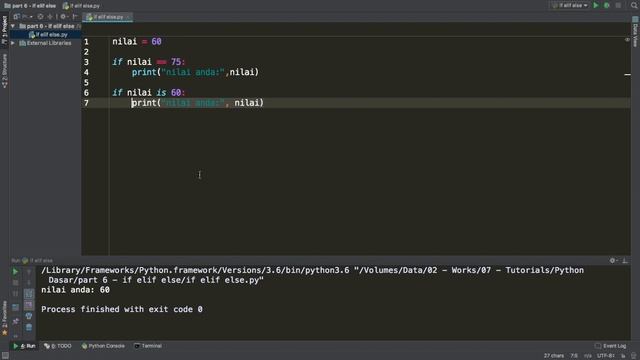Click the lock read-only icon in the status bar

[623, 356]
